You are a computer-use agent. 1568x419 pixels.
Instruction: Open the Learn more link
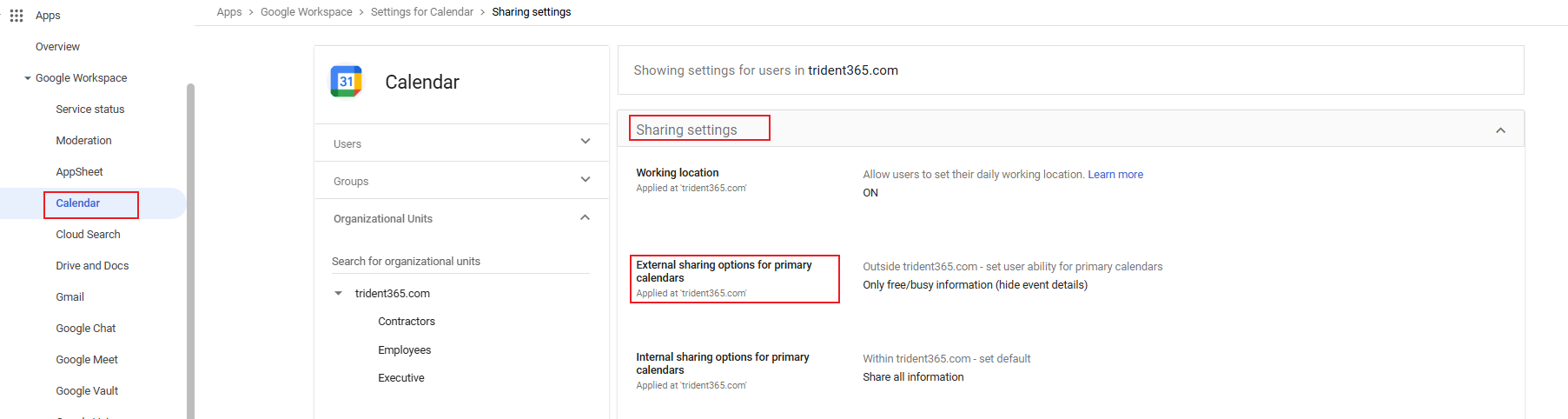click(1115, 175)
